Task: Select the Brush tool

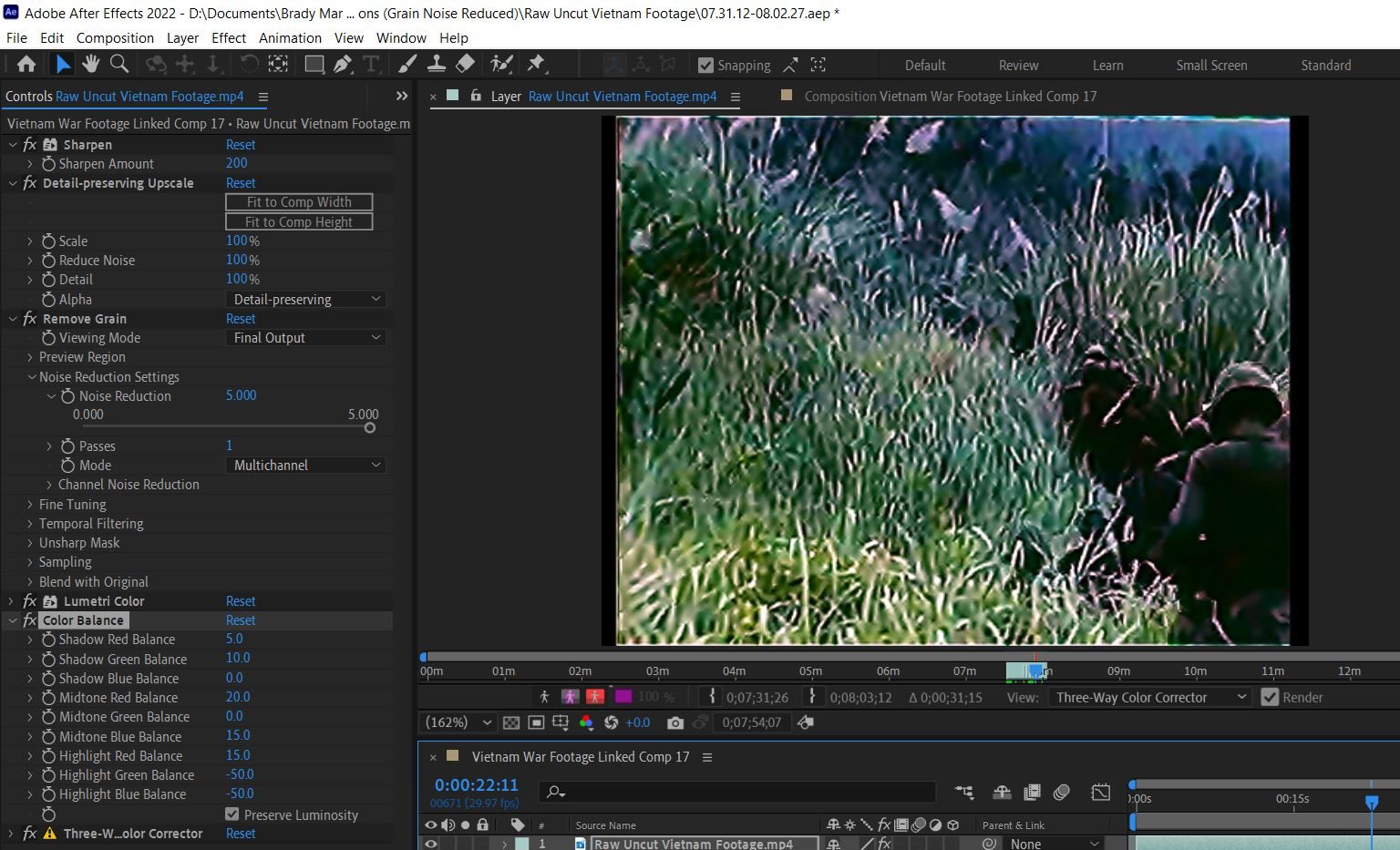Action: coord(407,64)
